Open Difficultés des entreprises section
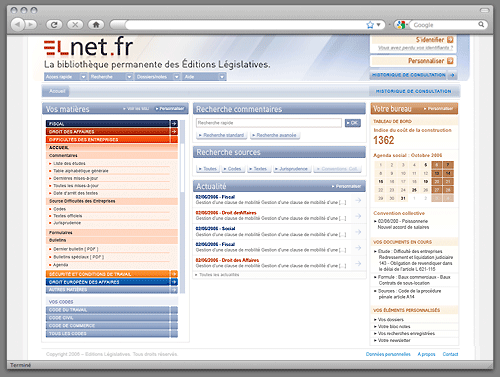This screenshot has width=500, height=377. 112,140
